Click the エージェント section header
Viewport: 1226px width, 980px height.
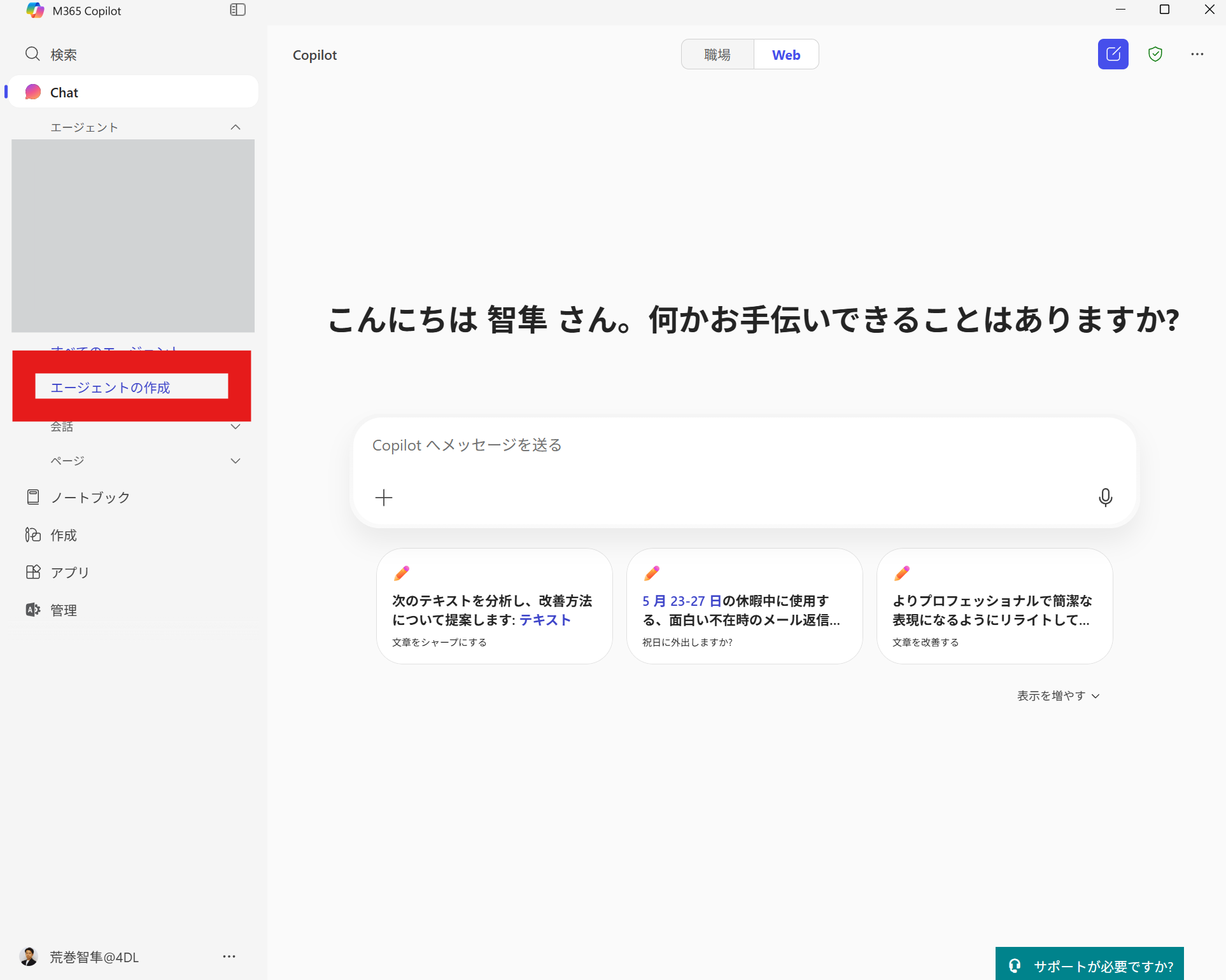coord(84,127)
